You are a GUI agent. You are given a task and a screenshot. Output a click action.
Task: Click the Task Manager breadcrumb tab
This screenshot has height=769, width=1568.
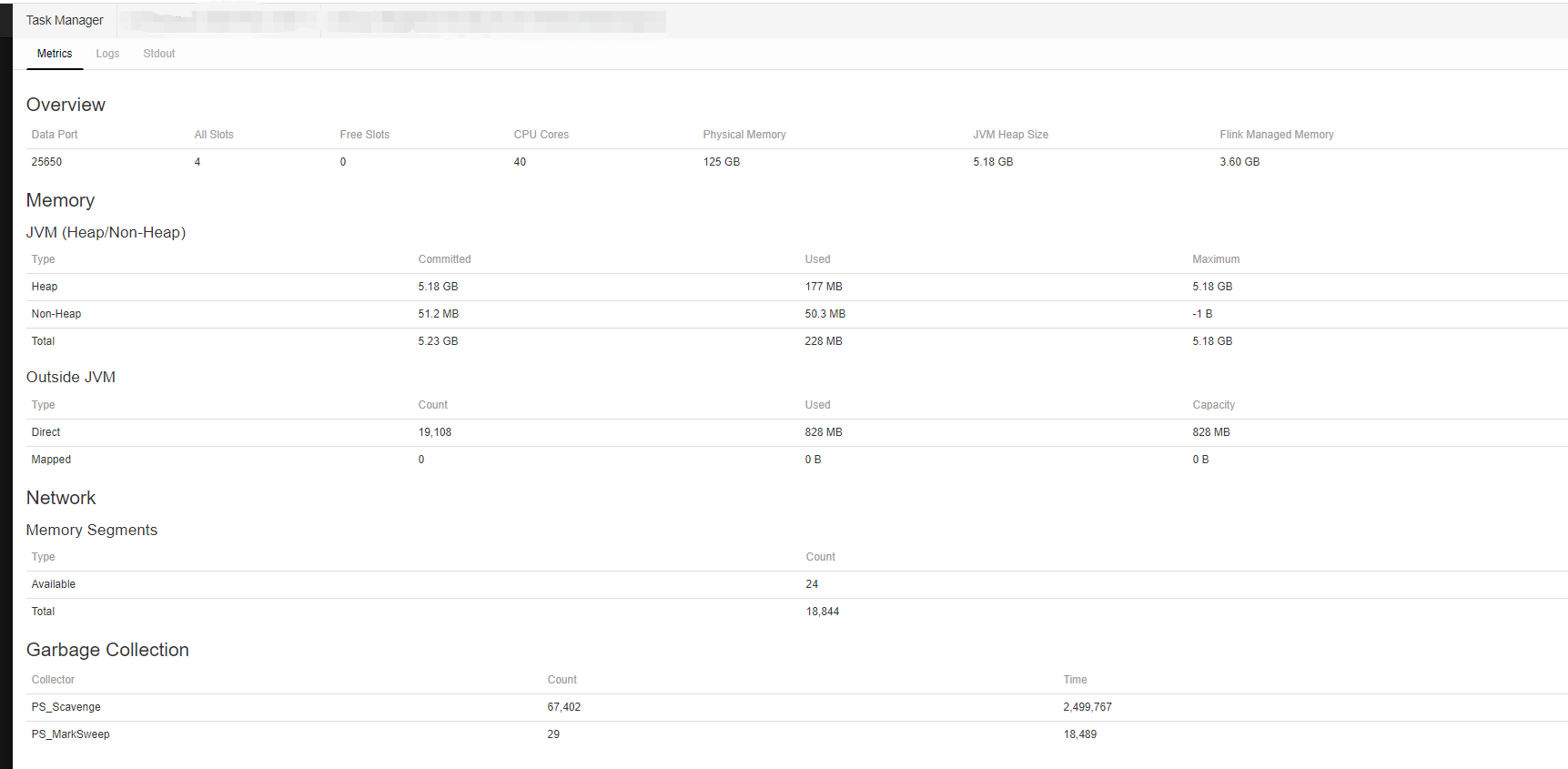65,20
